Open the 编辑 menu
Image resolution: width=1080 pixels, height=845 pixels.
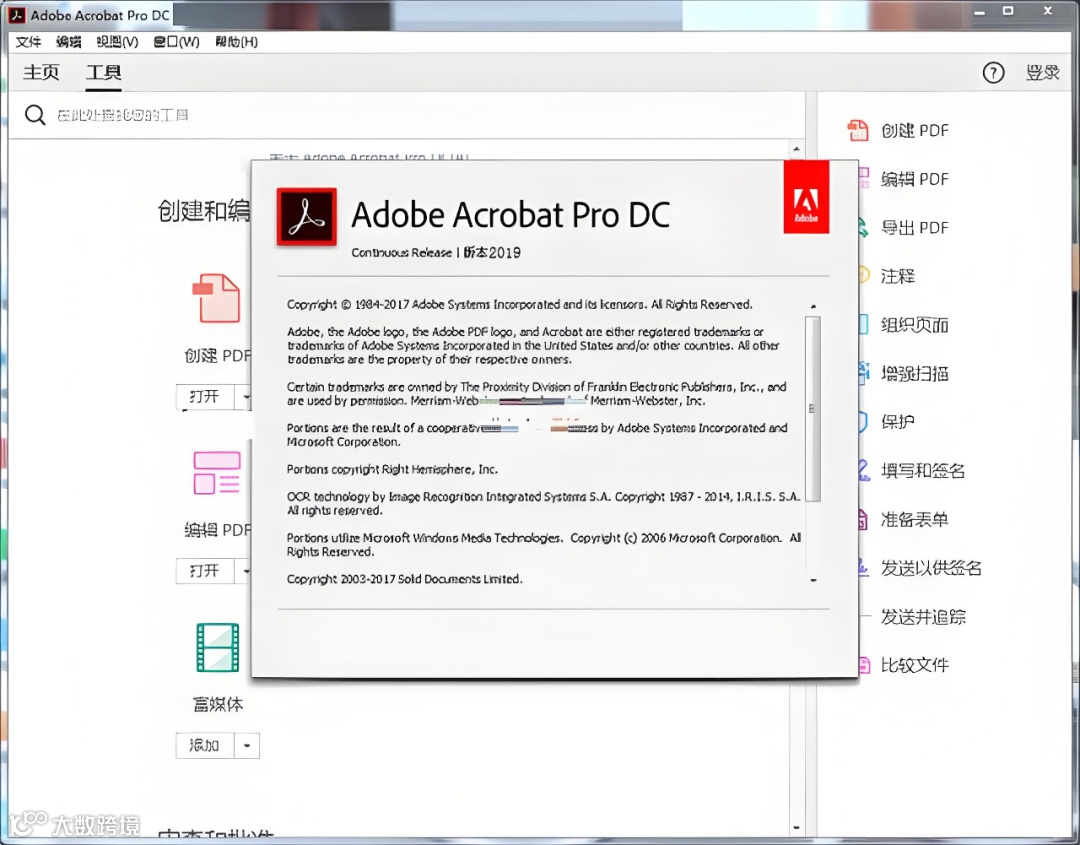click(69, 42)
